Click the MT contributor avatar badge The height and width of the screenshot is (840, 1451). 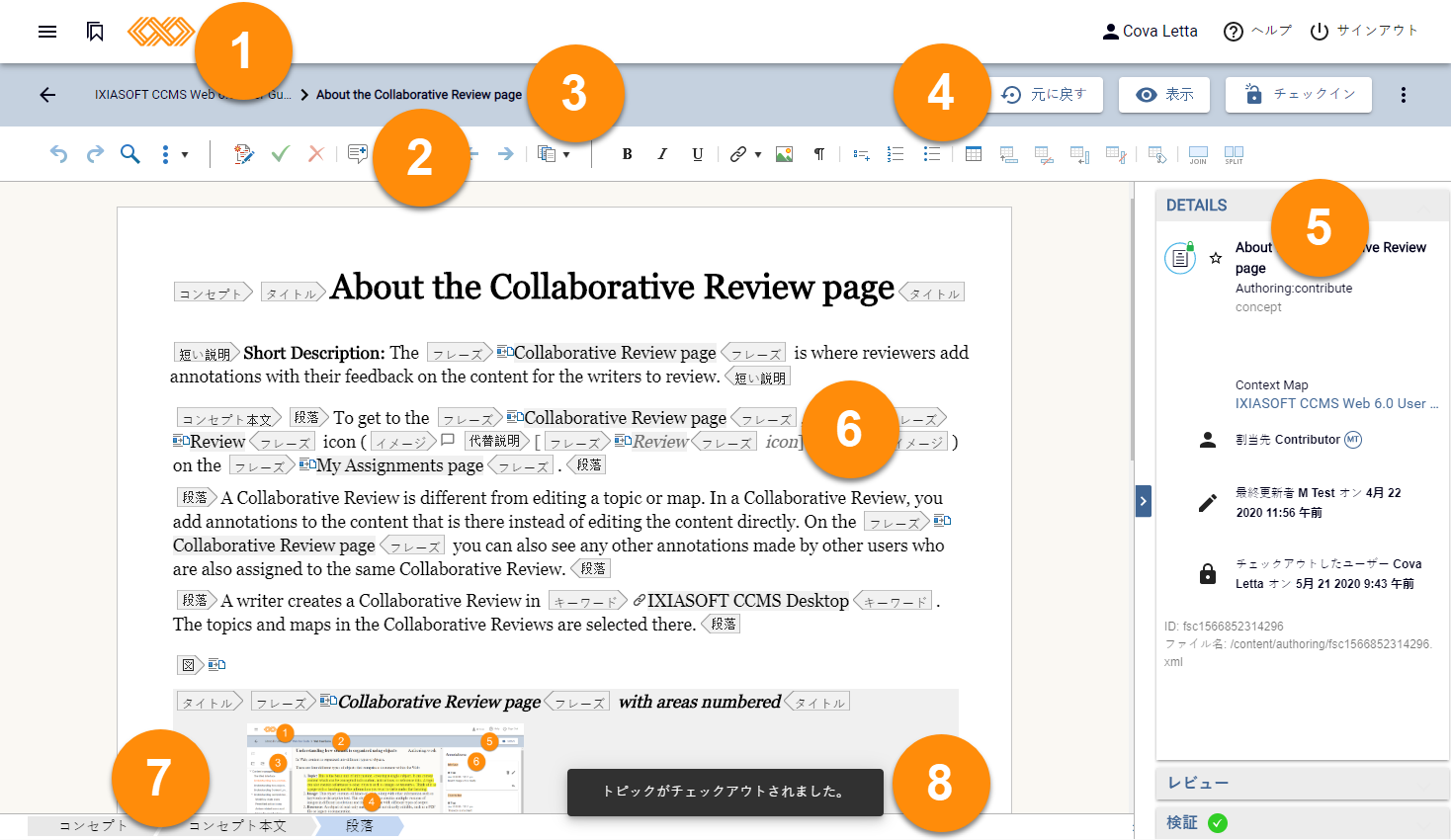[1353, 440]
